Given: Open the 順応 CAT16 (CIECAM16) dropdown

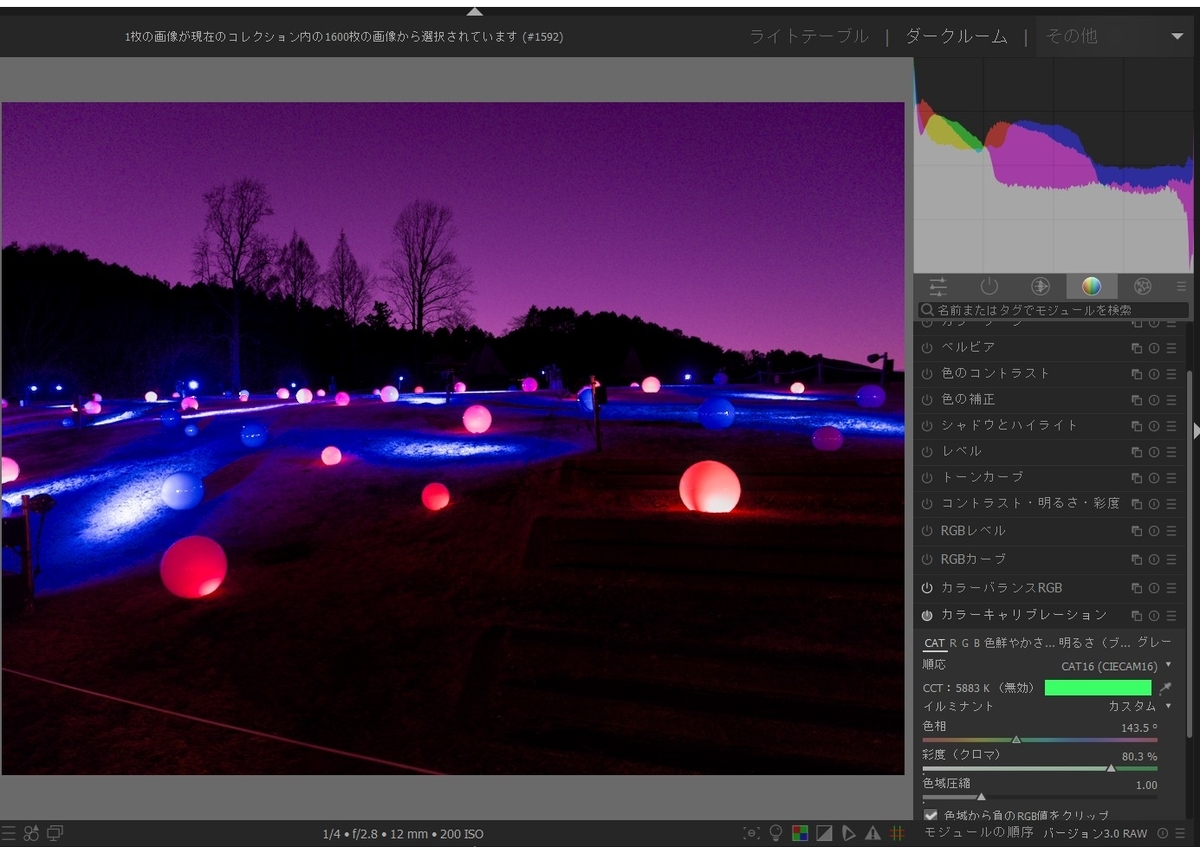Looking at the screenshot, I should point(1110,663).
